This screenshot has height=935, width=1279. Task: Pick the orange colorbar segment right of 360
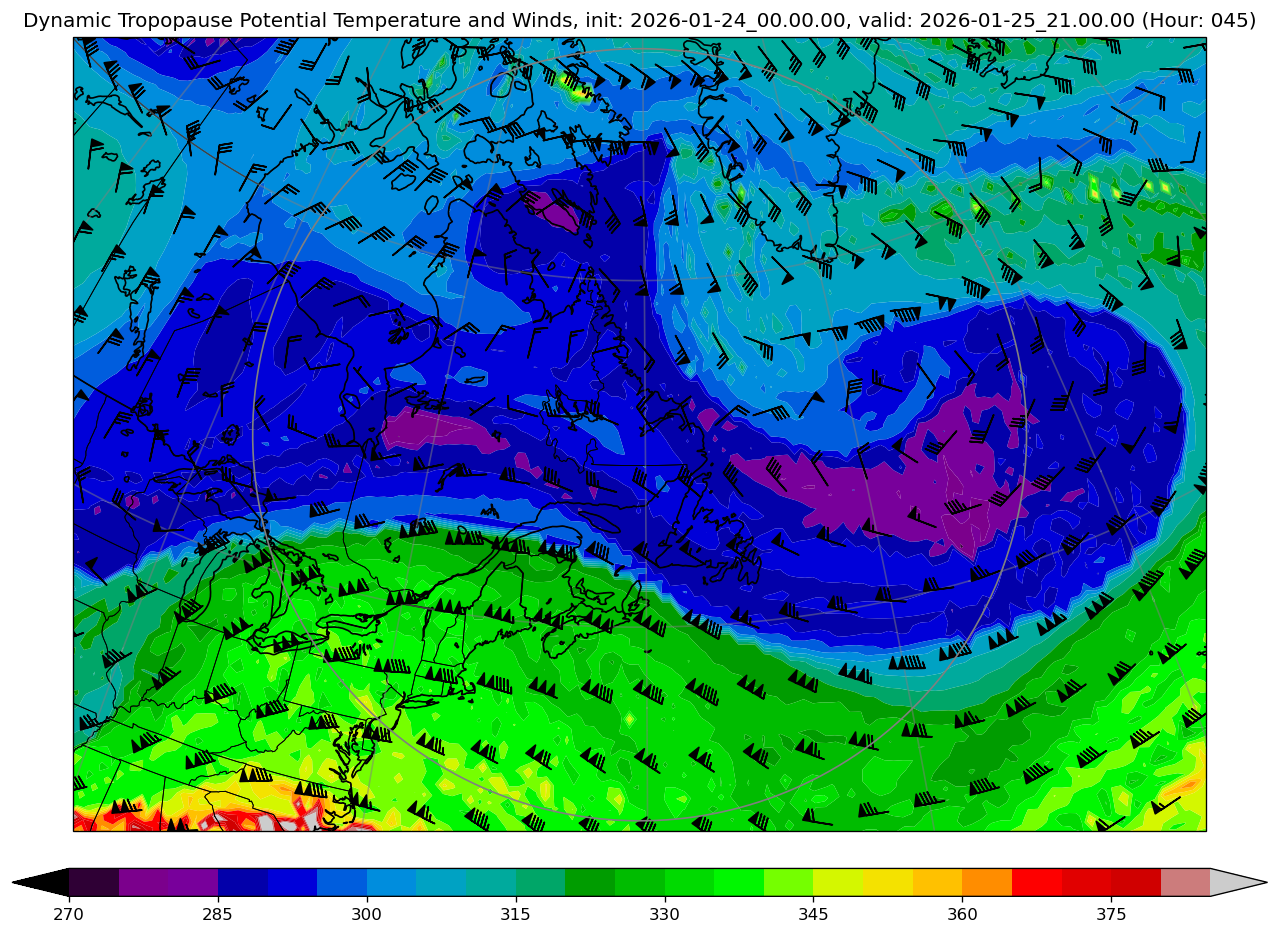coord(986,882)
